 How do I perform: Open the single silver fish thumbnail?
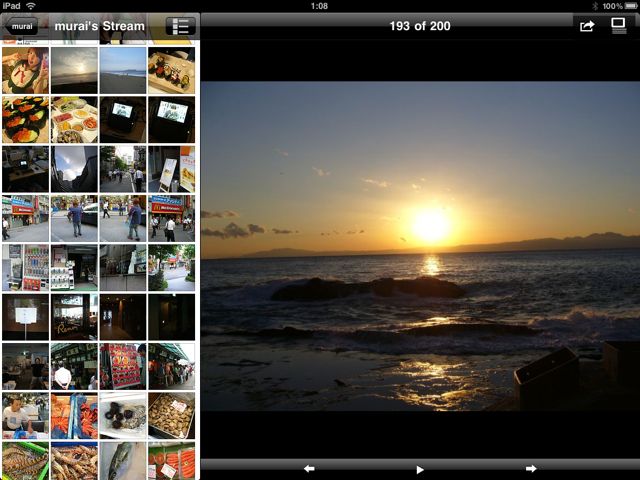(x=123, y=461)
